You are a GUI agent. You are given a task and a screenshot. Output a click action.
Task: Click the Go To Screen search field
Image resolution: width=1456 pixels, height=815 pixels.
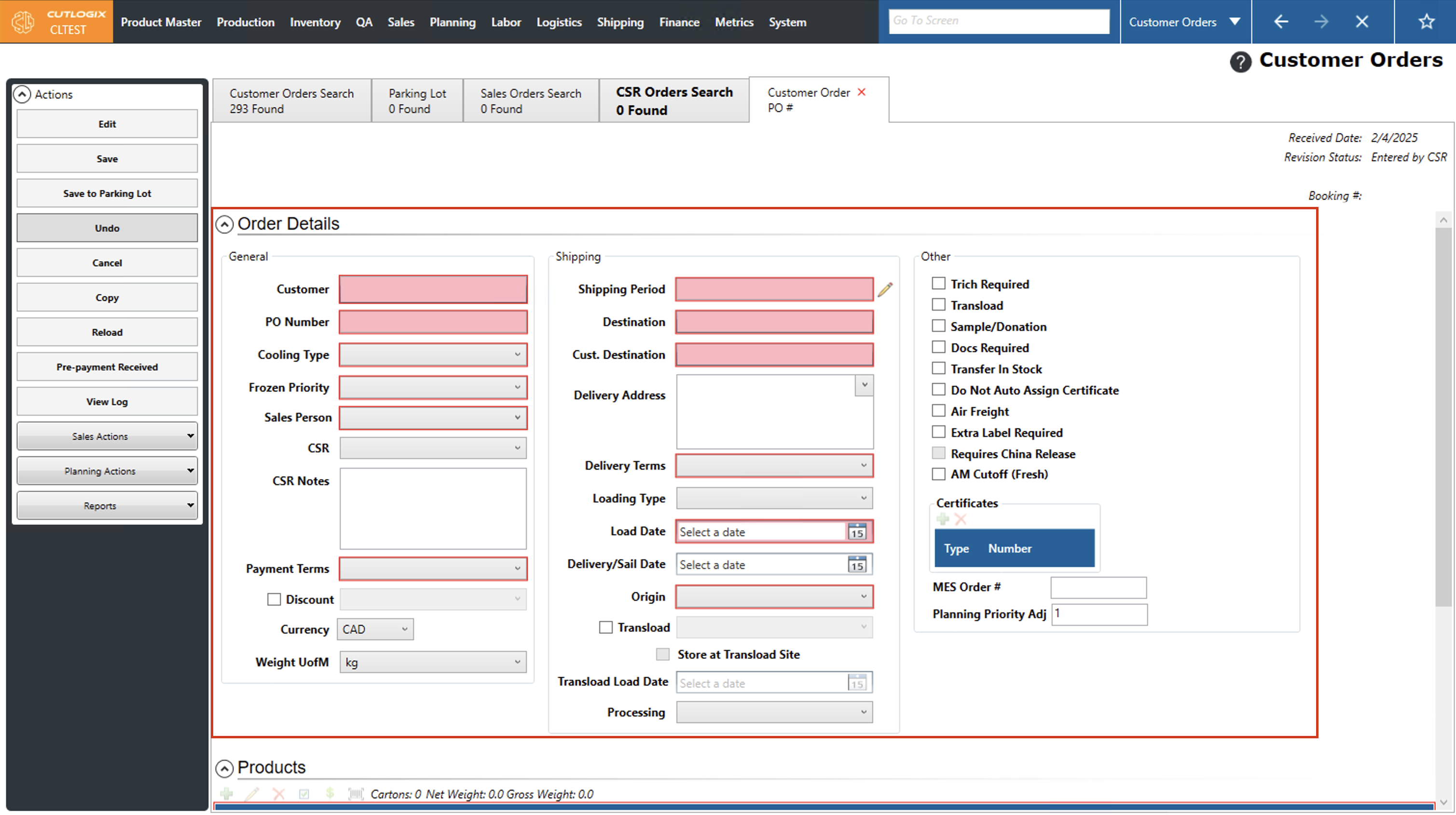tap(998, 21)
